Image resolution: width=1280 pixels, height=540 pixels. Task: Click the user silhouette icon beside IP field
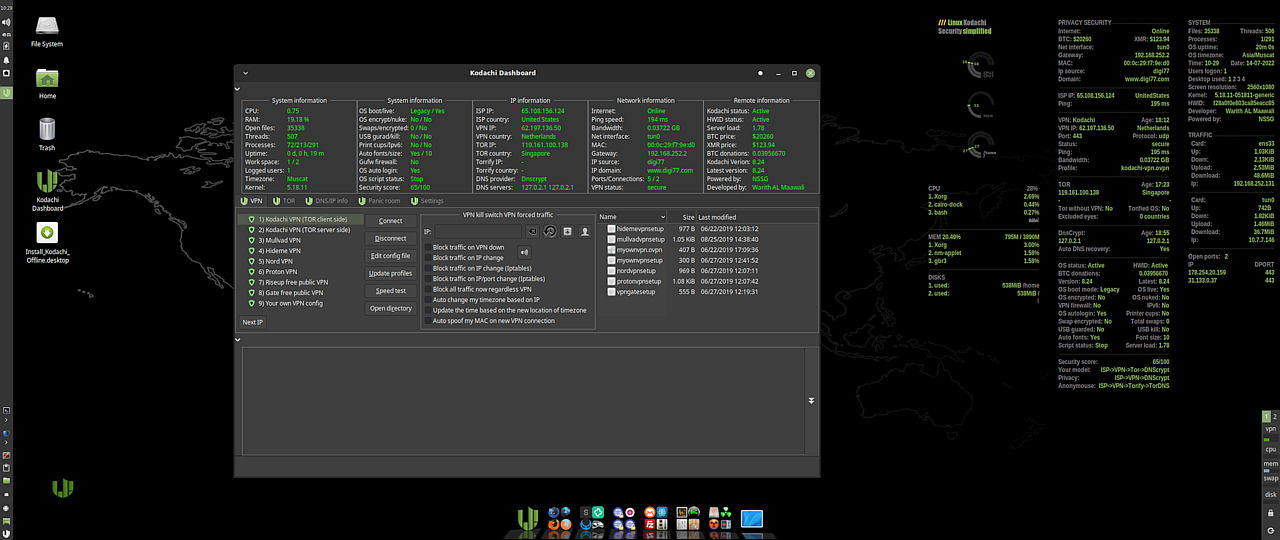click(585, 231)
